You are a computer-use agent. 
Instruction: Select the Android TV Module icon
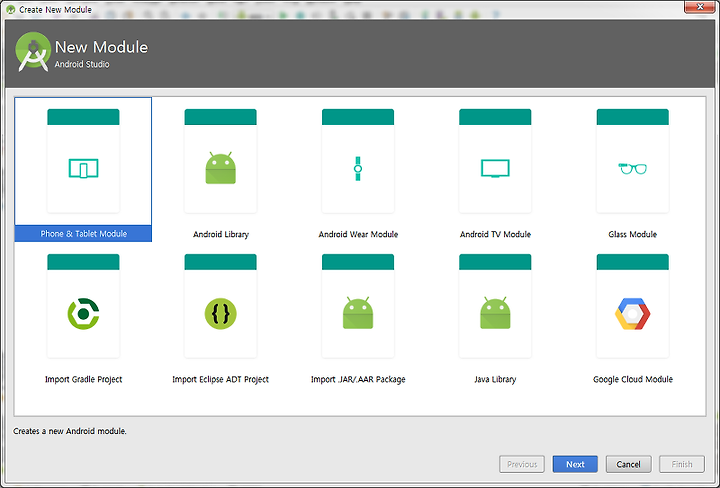(495, 168)
